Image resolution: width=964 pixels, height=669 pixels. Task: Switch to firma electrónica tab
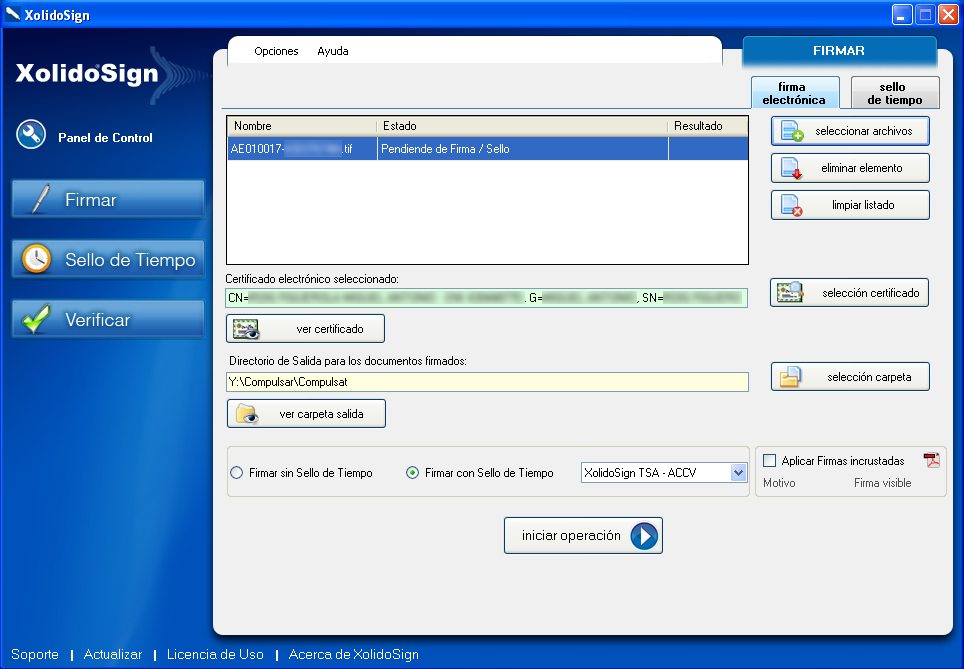tap(796, 93)
